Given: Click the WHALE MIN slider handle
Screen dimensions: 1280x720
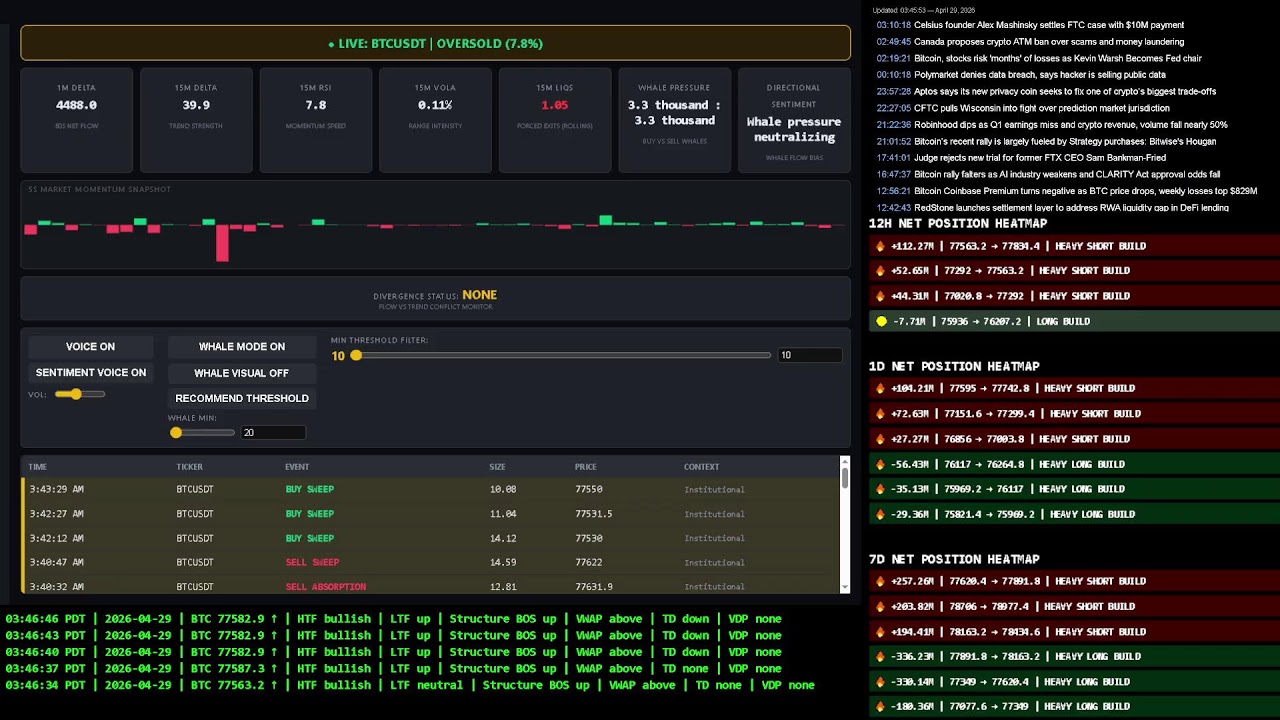Looking at the screenshot, I should click(x=176, y=432).
